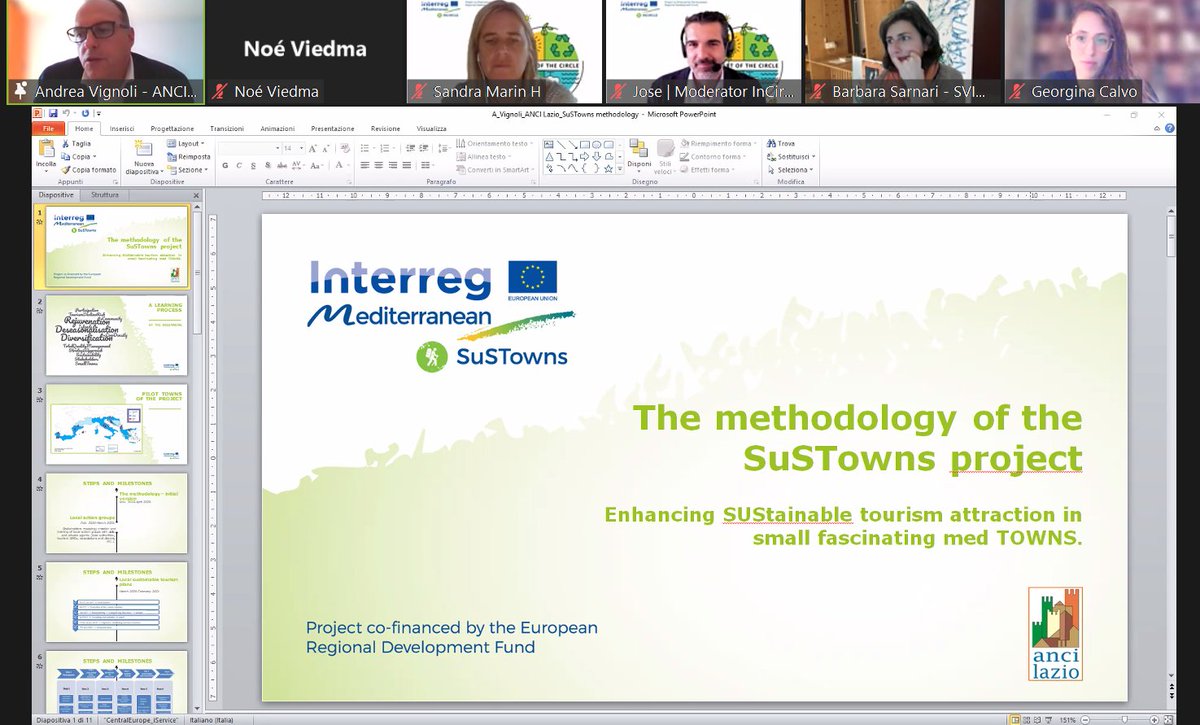
Task: Open the File tab
Action: 48,129
